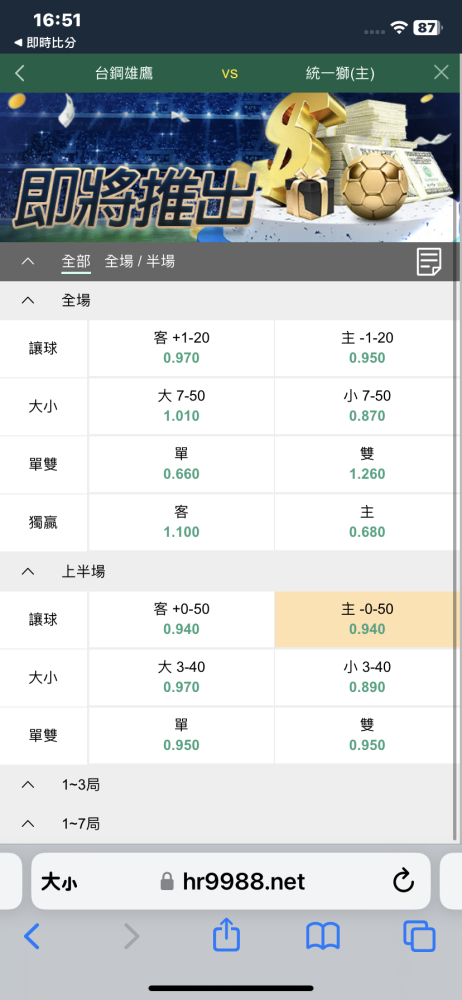Switch to the 全場 / 半場 tab
This screenshot has width=462, height=1000.
(x=140, y=261)
